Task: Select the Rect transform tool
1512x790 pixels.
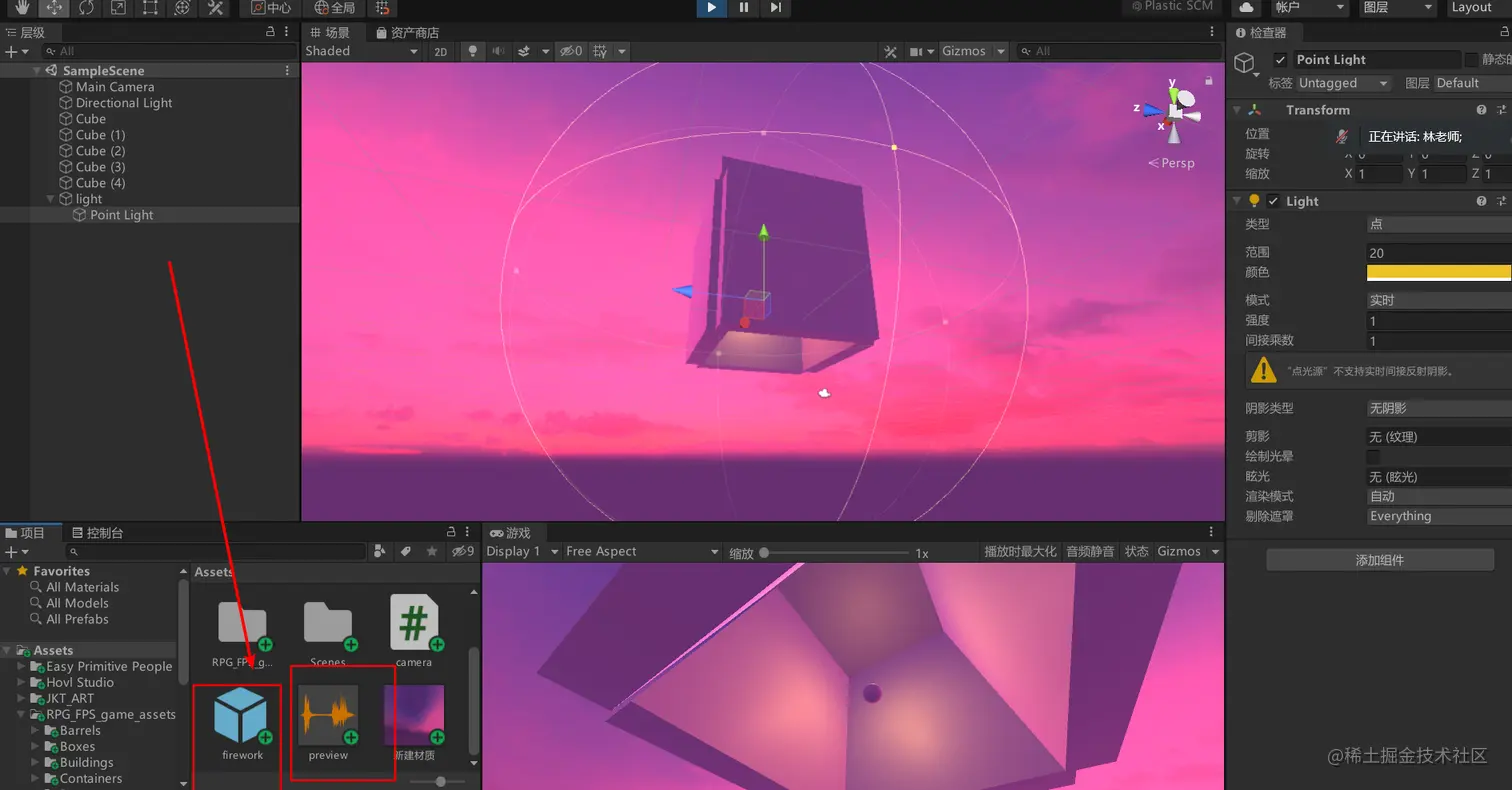Action: tap(150, 8)
